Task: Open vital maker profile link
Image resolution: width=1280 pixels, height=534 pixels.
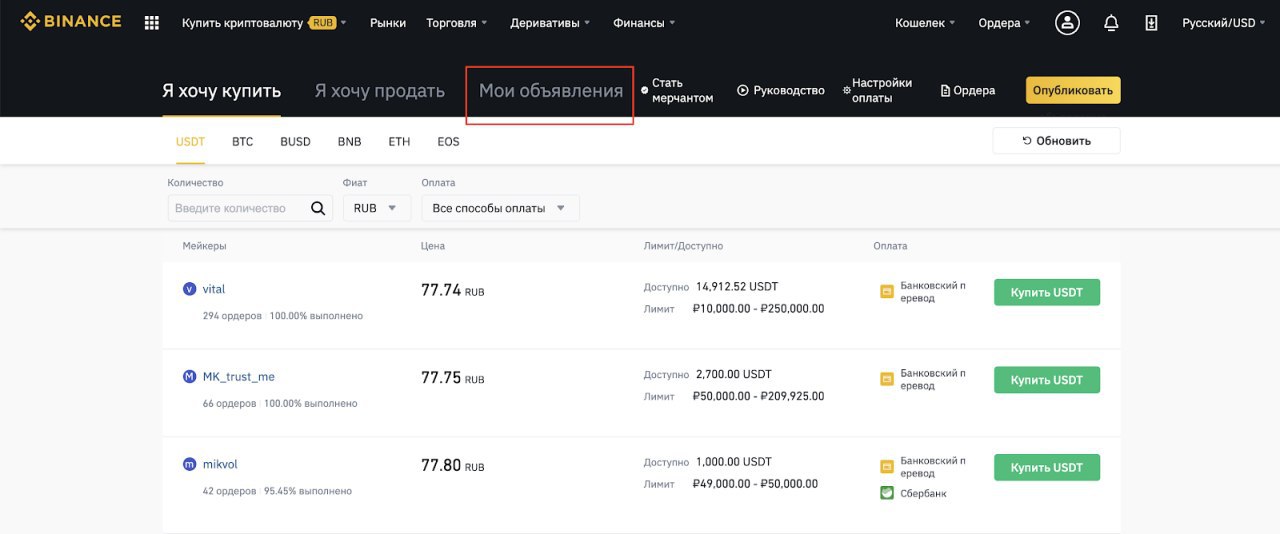Action: 214,289
